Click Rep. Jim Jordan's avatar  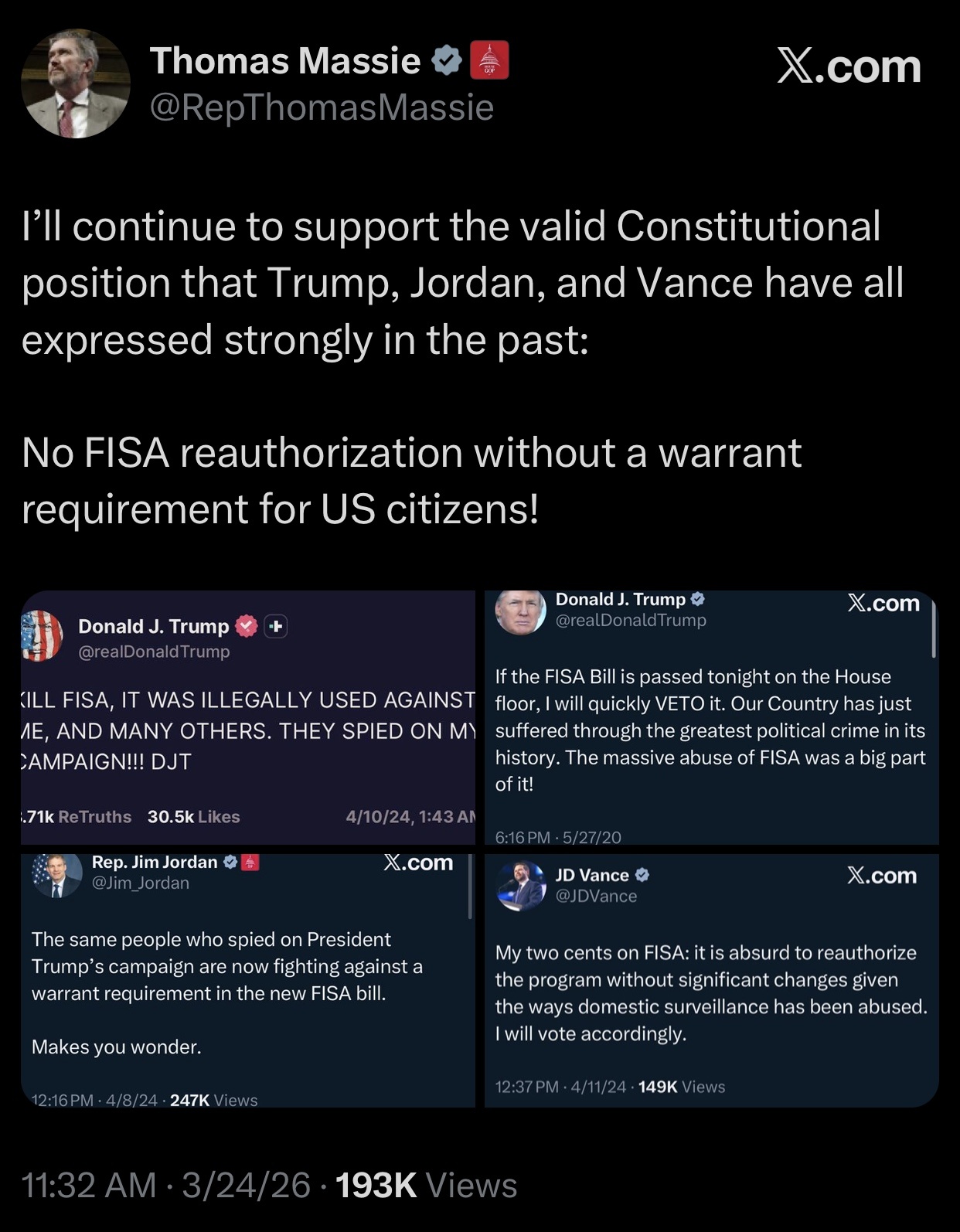(x=56, y=875)
